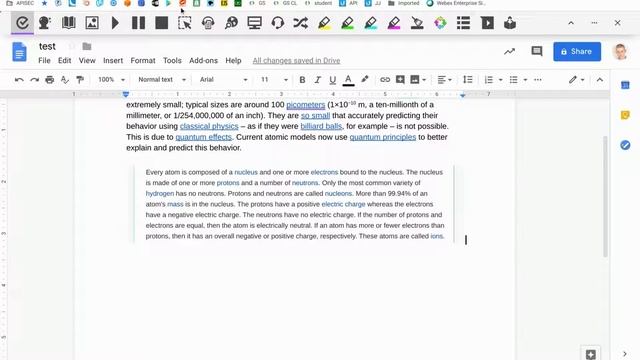Click the clear highlights icon
Screen dimensions: 640x360
tap(417, 23)
